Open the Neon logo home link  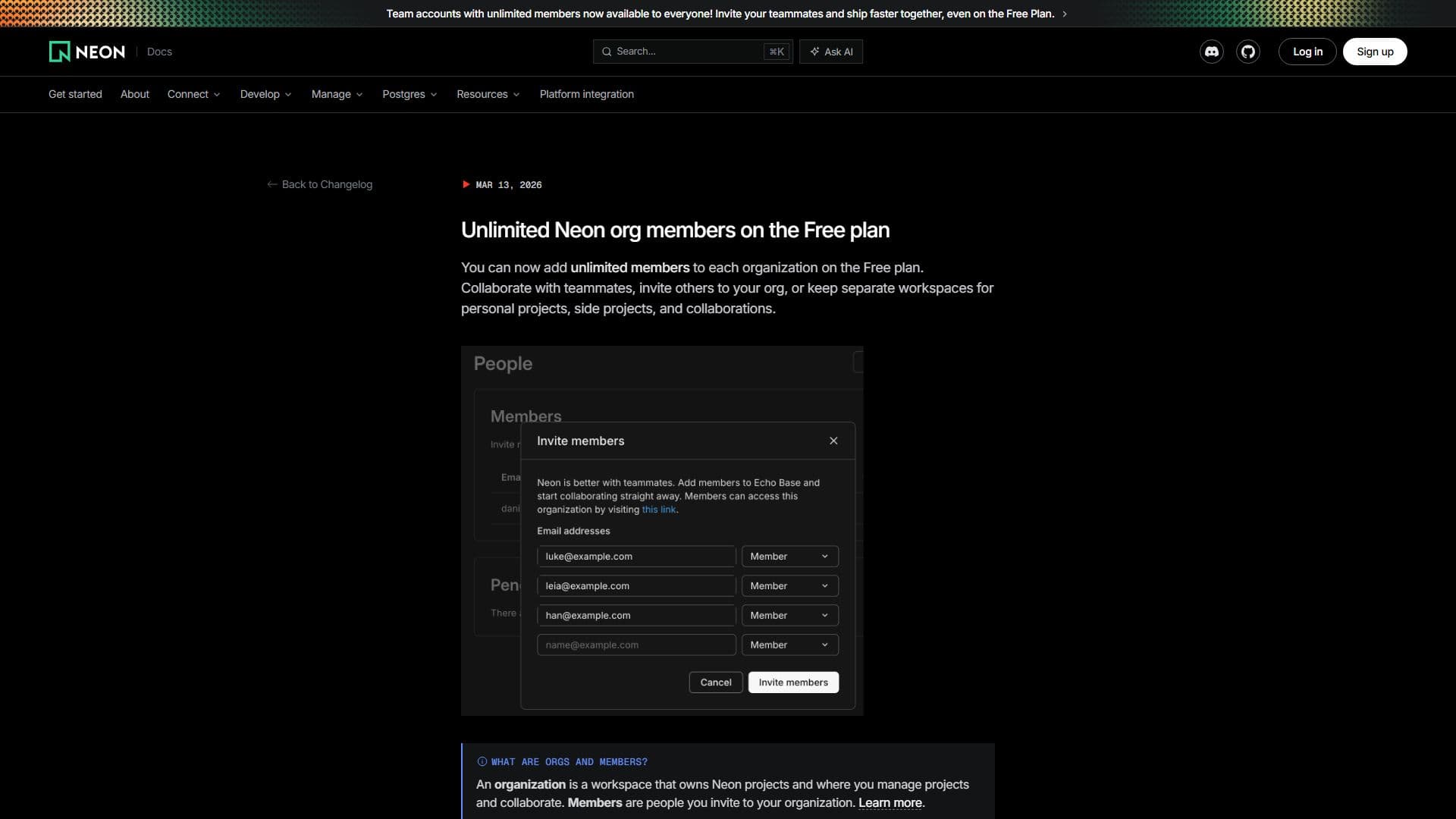point(86,52)
